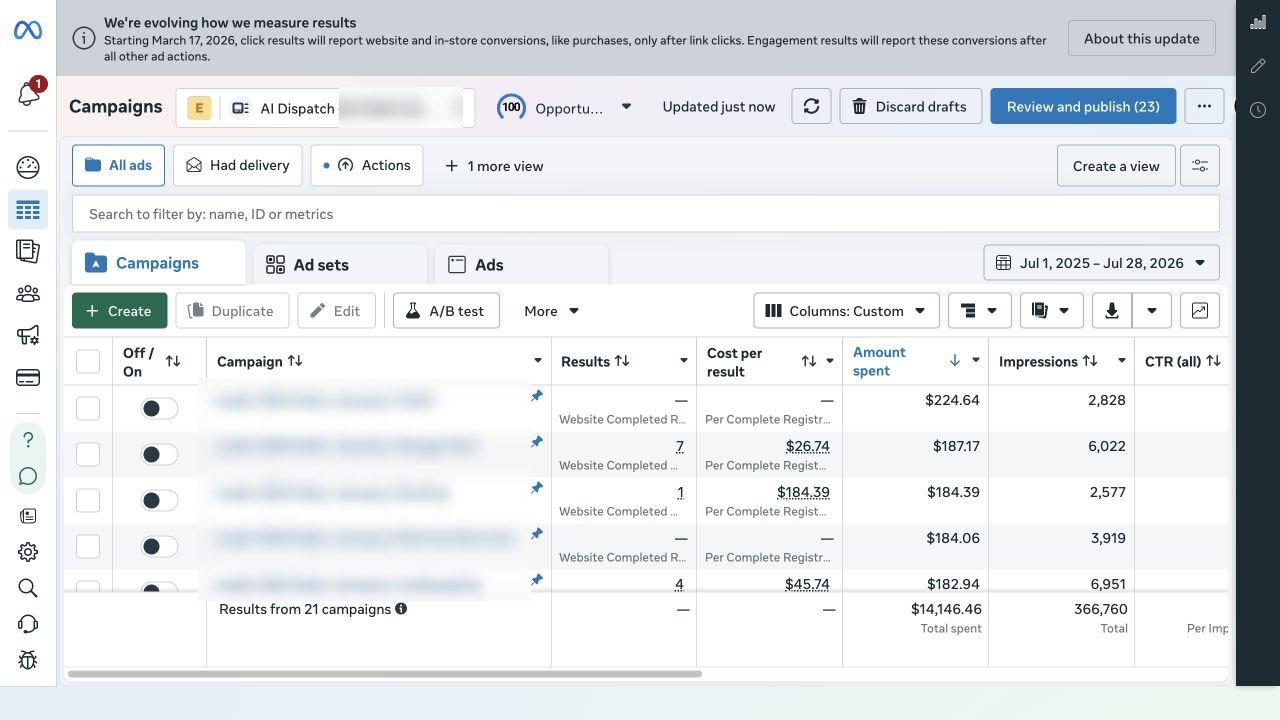
Task: Open the Help question mark icon
Action: [x=28, y=440]
